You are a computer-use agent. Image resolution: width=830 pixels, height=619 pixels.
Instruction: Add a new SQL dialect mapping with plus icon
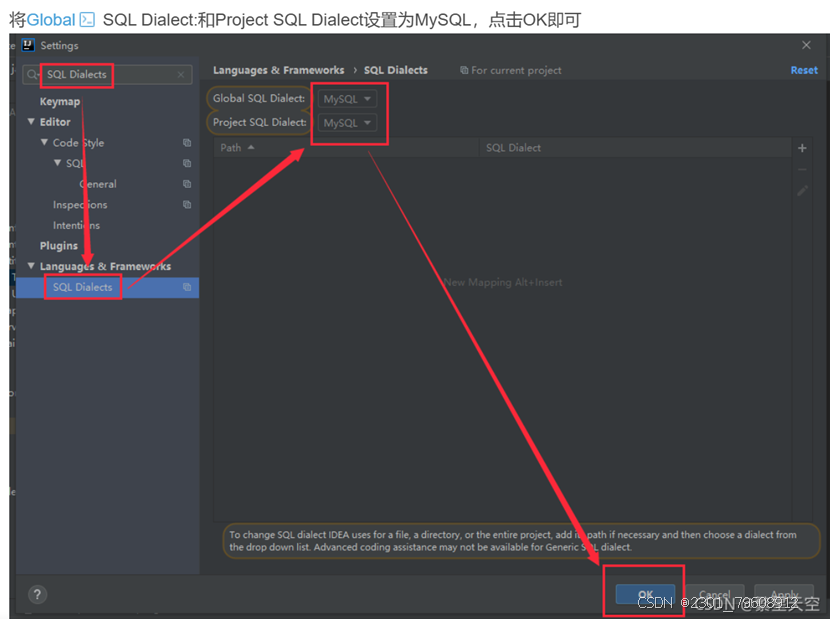(x=802, y=148)
